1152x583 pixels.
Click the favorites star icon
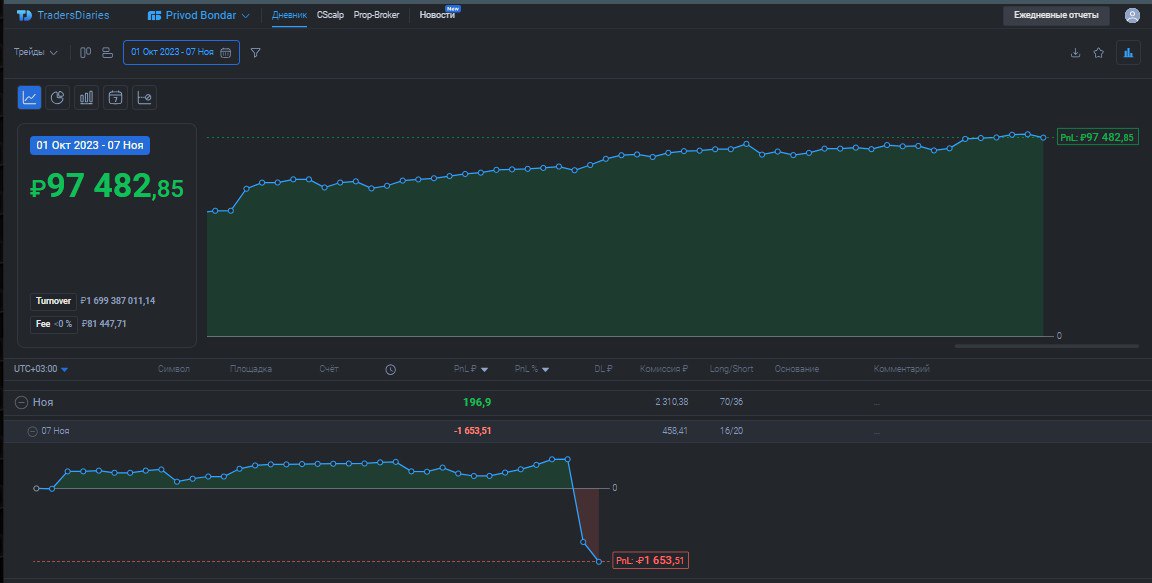(1098, 52)
